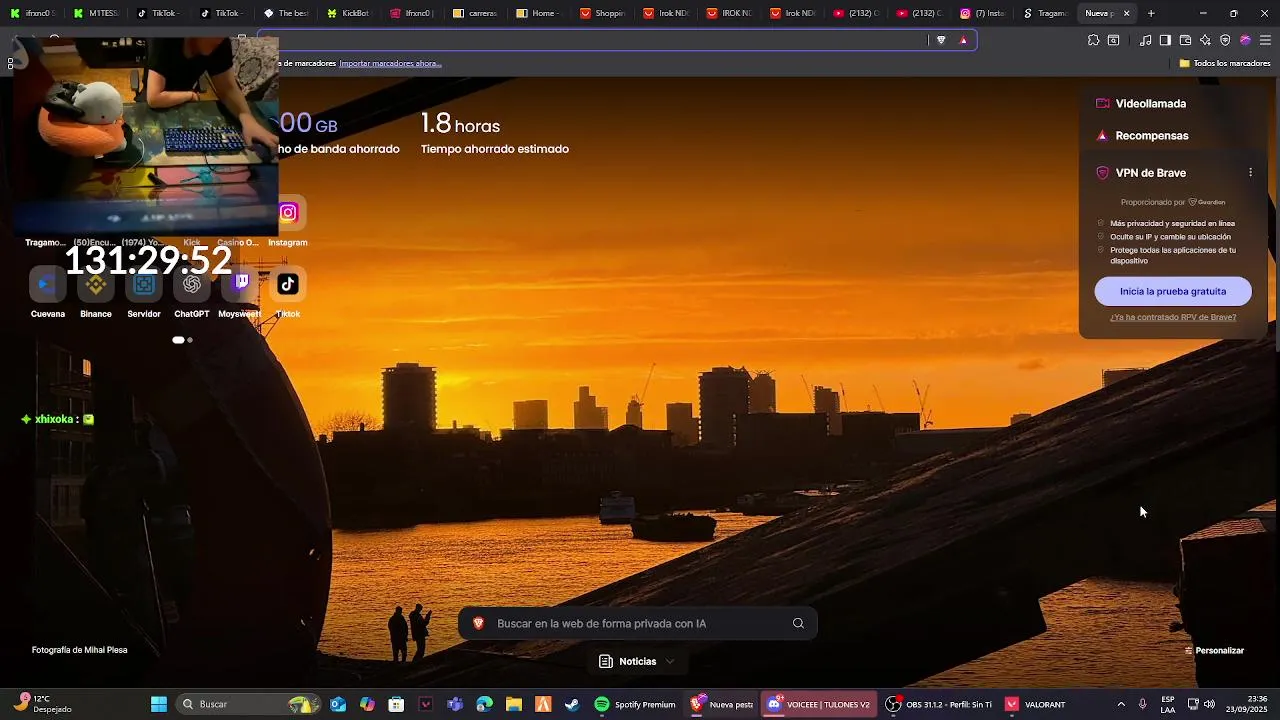The width and height of the screenshot is (1280, 720).
Task: Open the Todos los marcadores folder
Action: click(x=1225, y=63)
